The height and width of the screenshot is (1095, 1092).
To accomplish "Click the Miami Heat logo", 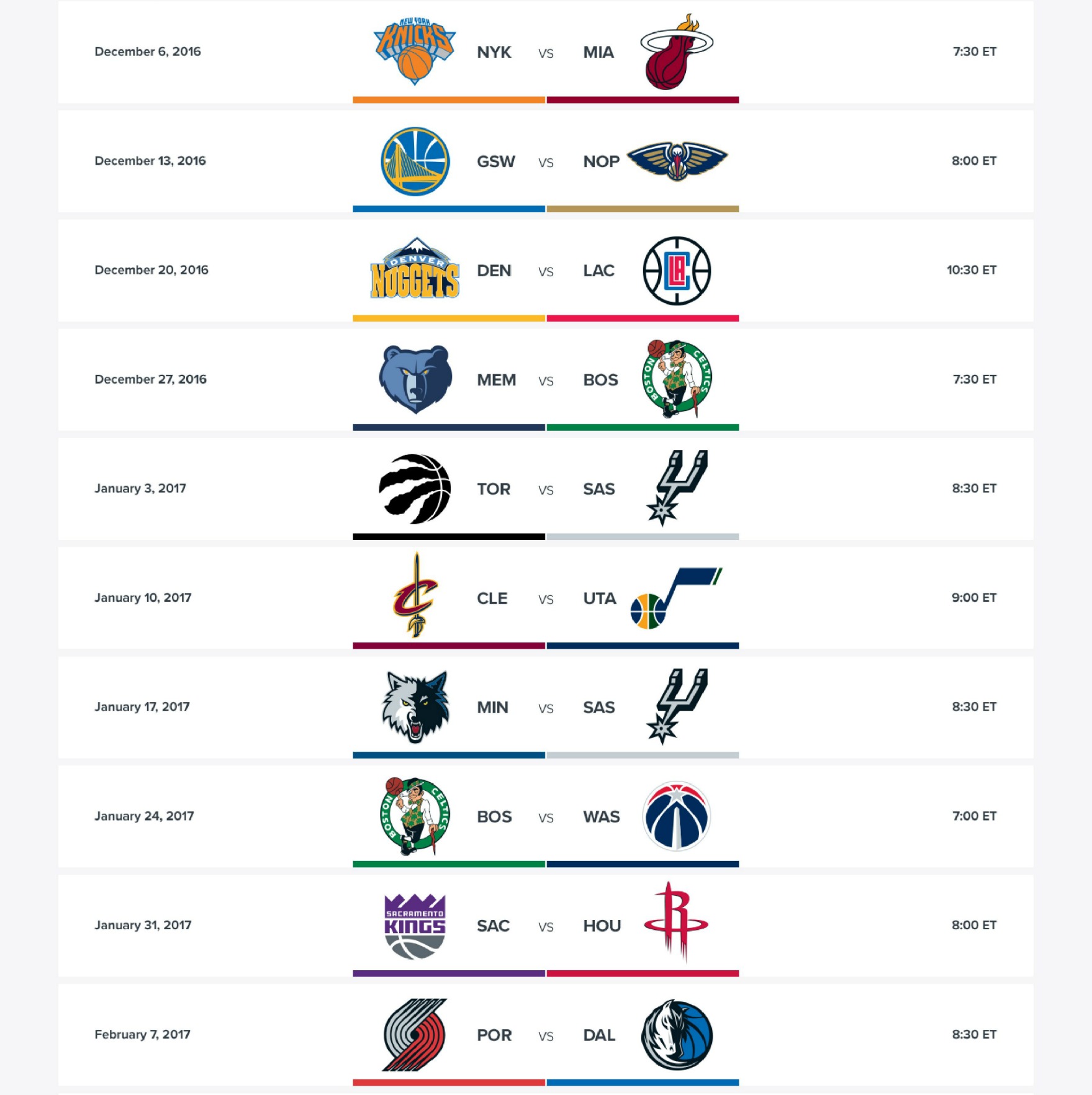I will click(x=677, y=52).
